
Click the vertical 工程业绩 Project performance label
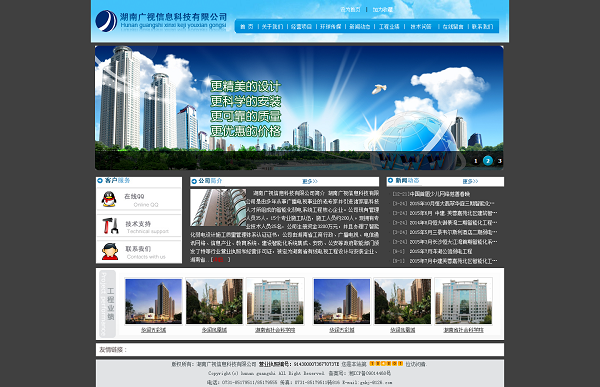click(x=108, y=304)
